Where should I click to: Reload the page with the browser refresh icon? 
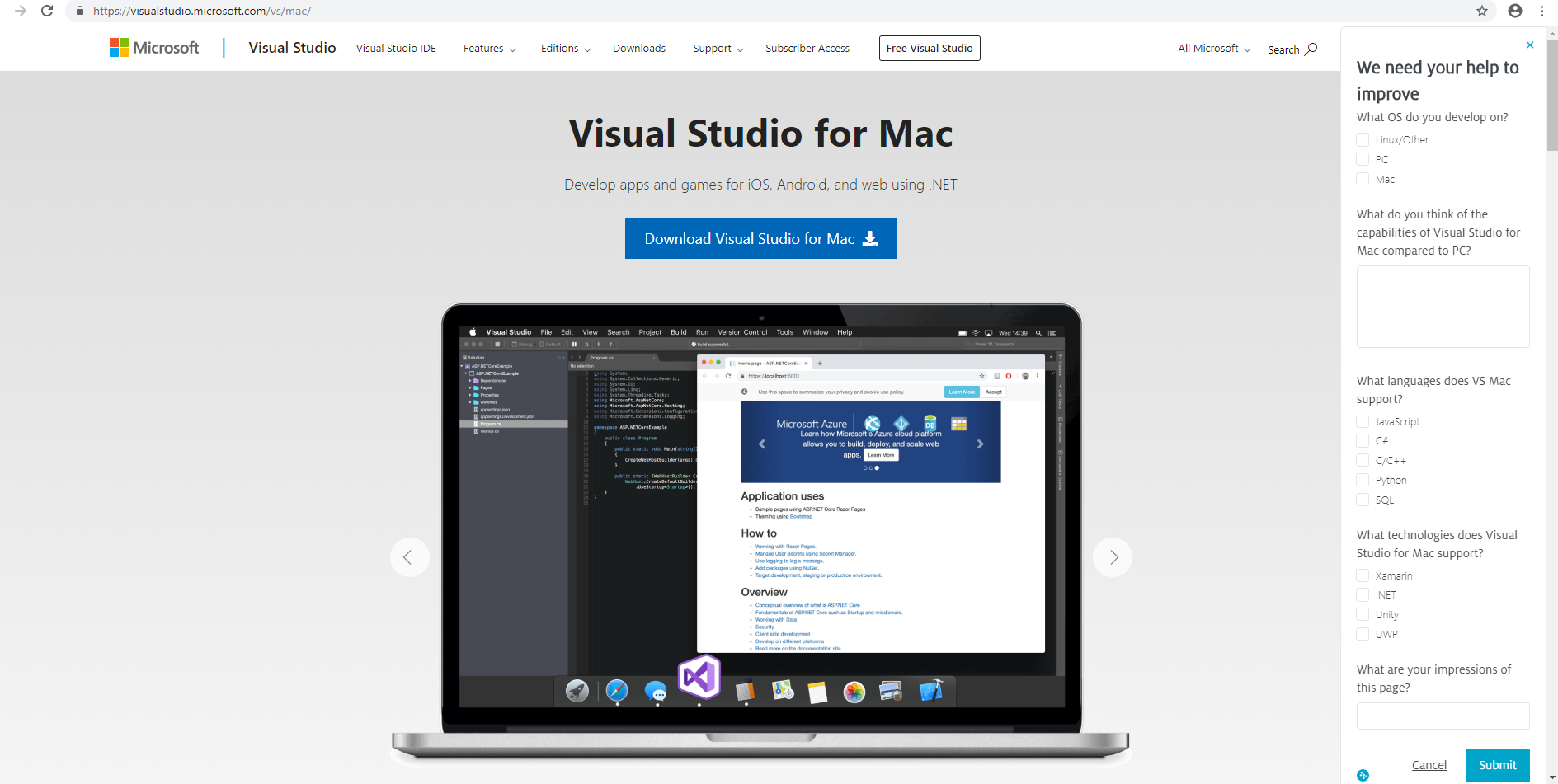click(x=47, y=11)
